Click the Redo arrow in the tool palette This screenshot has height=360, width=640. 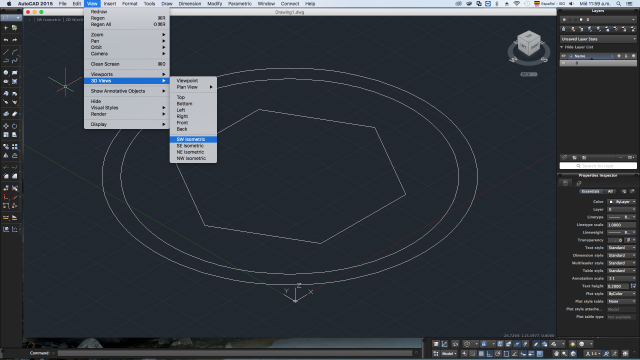coord(15,40)
